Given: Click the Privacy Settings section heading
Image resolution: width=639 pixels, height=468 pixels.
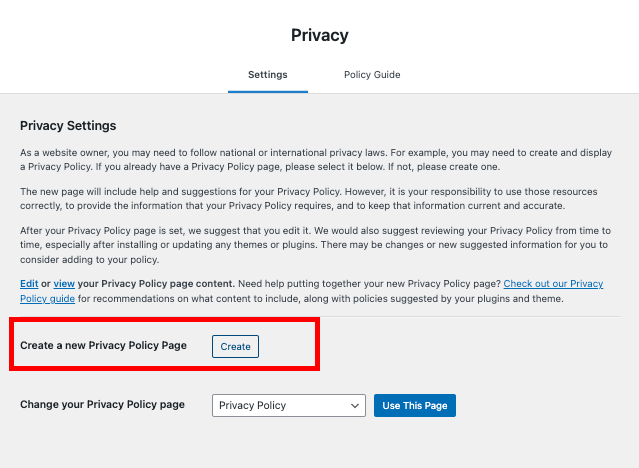Looking at the screenshot, I should (68, 126).
